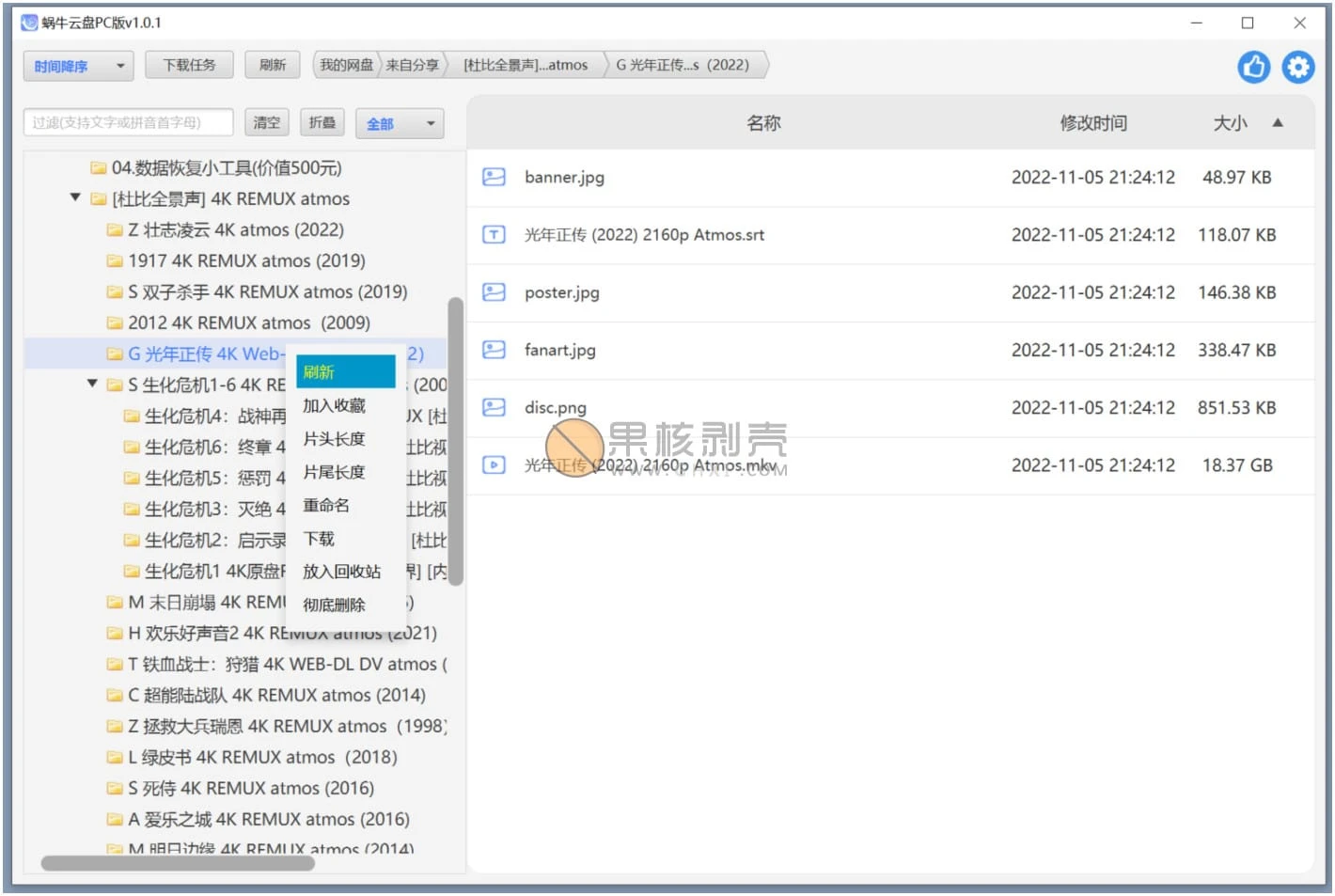Click the image icon beside disc.png
The image size is (1335, 896).
[x=494, y=407]
